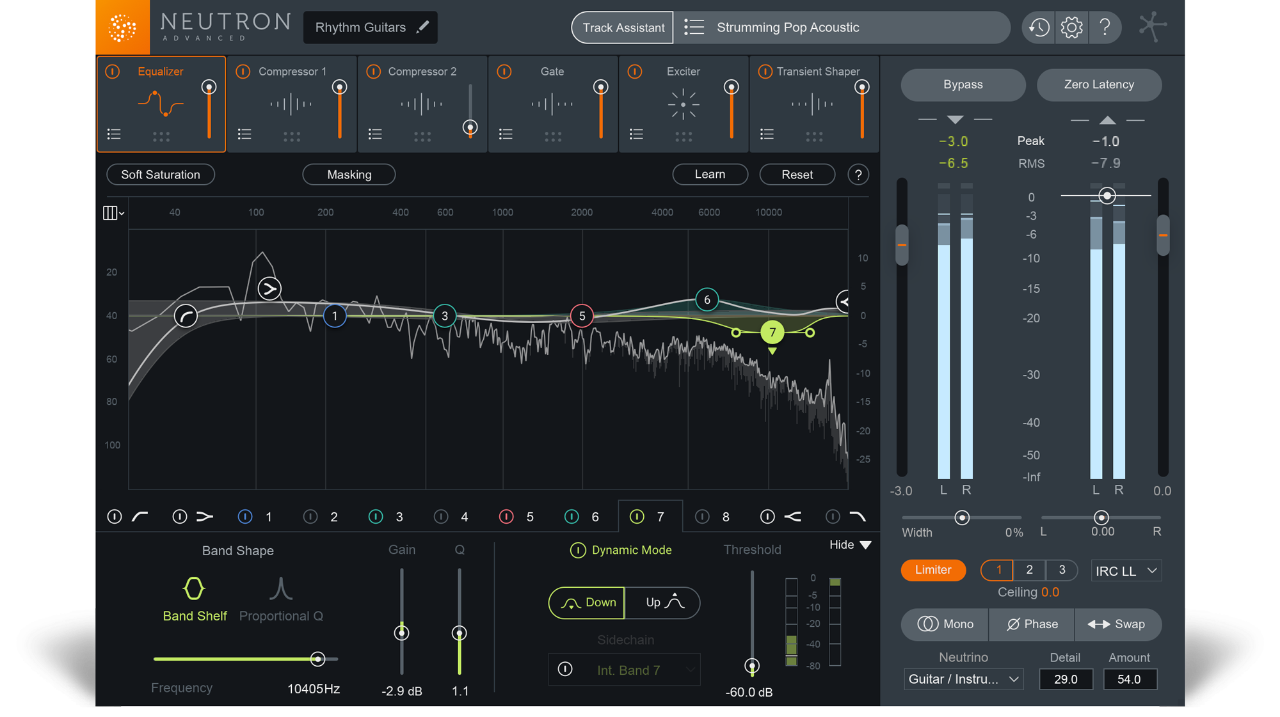This screenshot has height=717, width=1280.
Task: Select band 8 tab
Action: click(714, 517)
